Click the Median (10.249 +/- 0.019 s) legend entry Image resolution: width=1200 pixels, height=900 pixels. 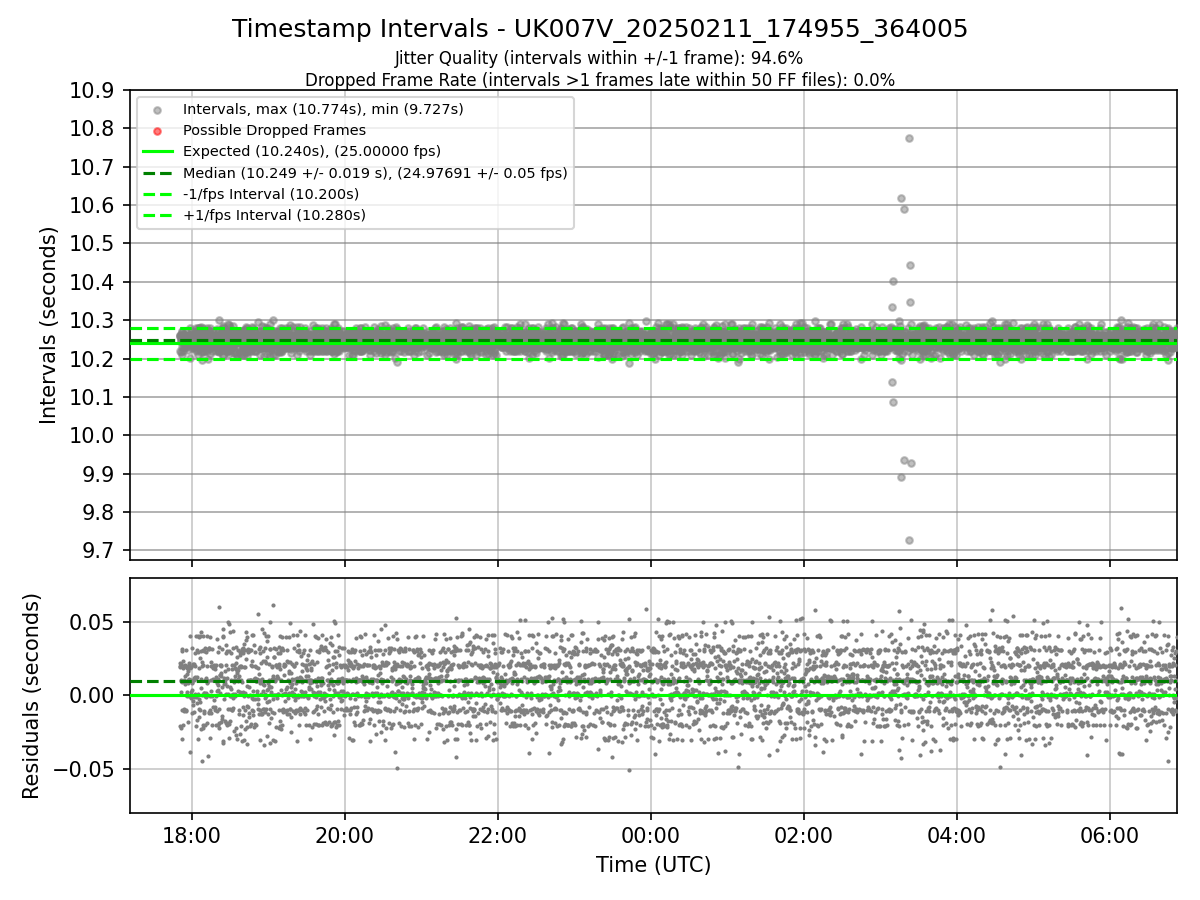[x=375, y=173]
